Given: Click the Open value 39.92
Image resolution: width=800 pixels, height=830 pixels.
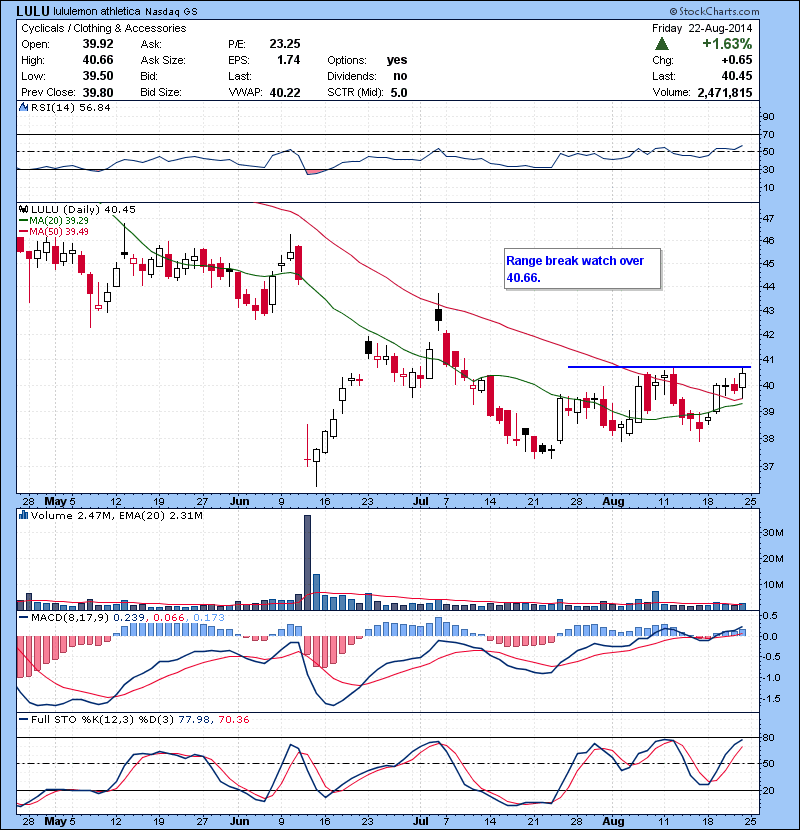Looking at the screenshot, I should 98,44.
